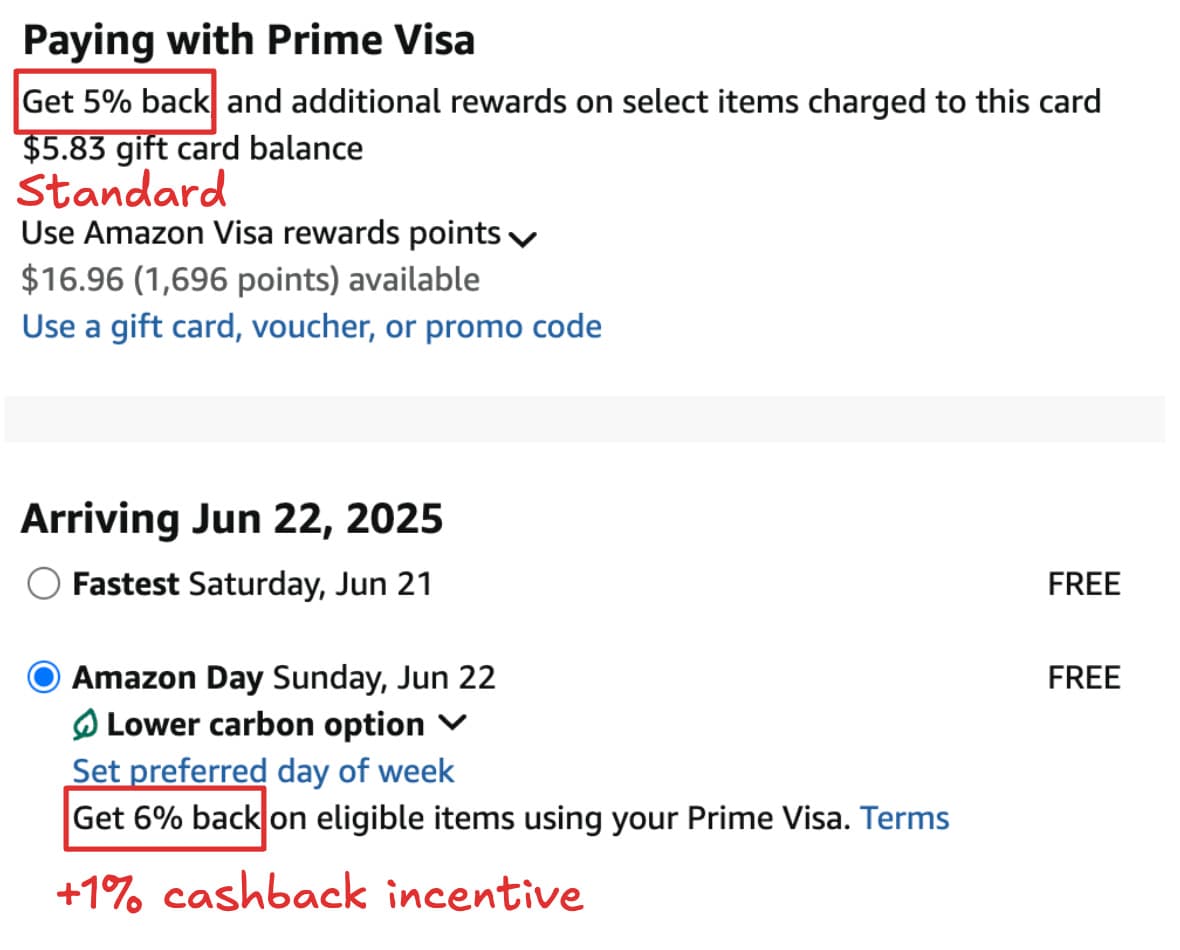Click the $5.83 gift card balance text

click(193, 149)
